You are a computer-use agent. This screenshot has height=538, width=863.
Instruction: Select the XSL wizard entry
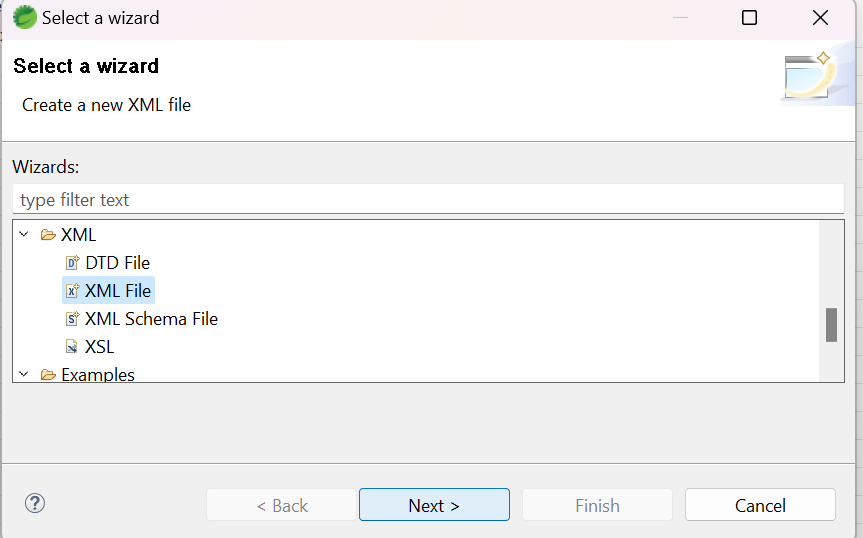point(100,347)
